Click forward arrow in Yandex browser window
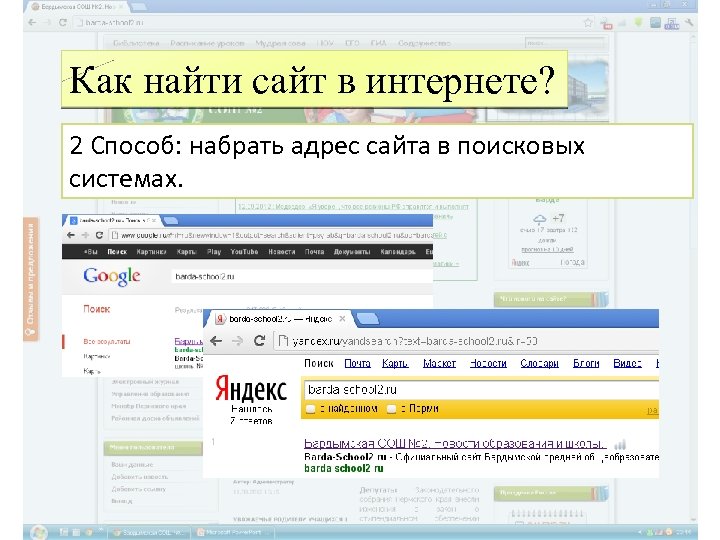The width and height of the screenshot is (720, 540). coord(237,341)
